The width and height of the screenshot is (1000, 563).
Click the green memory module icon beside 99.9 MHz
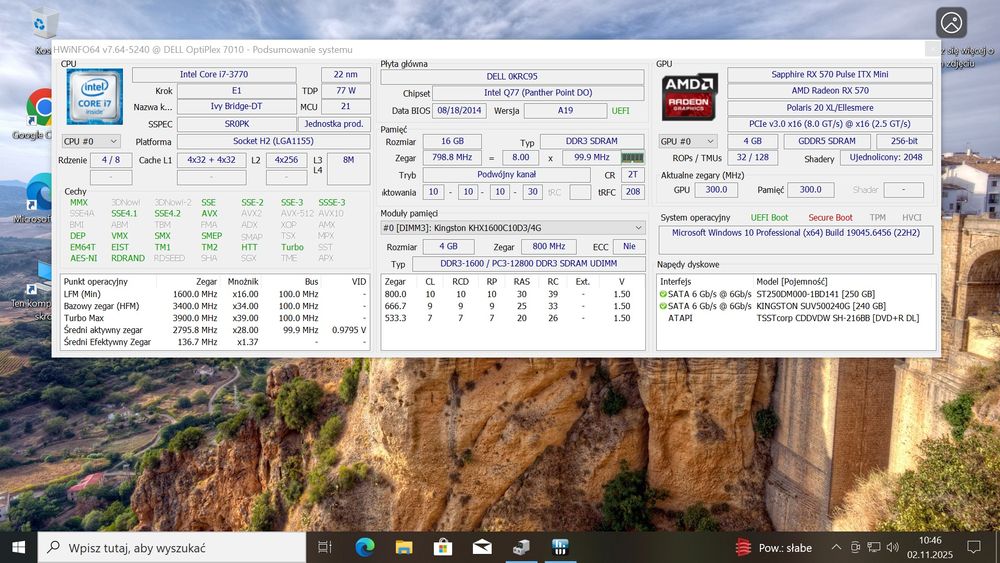point(632,157)
